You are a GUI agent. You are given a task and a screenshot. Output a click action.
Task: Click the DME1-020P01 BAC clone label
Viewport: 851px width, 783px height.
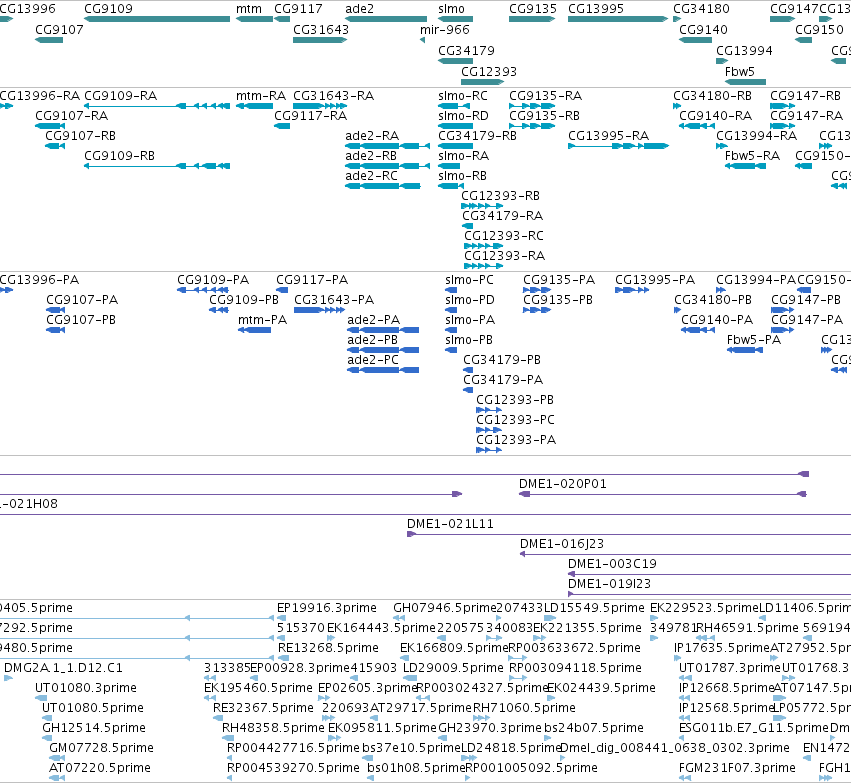tap(562, 483)
